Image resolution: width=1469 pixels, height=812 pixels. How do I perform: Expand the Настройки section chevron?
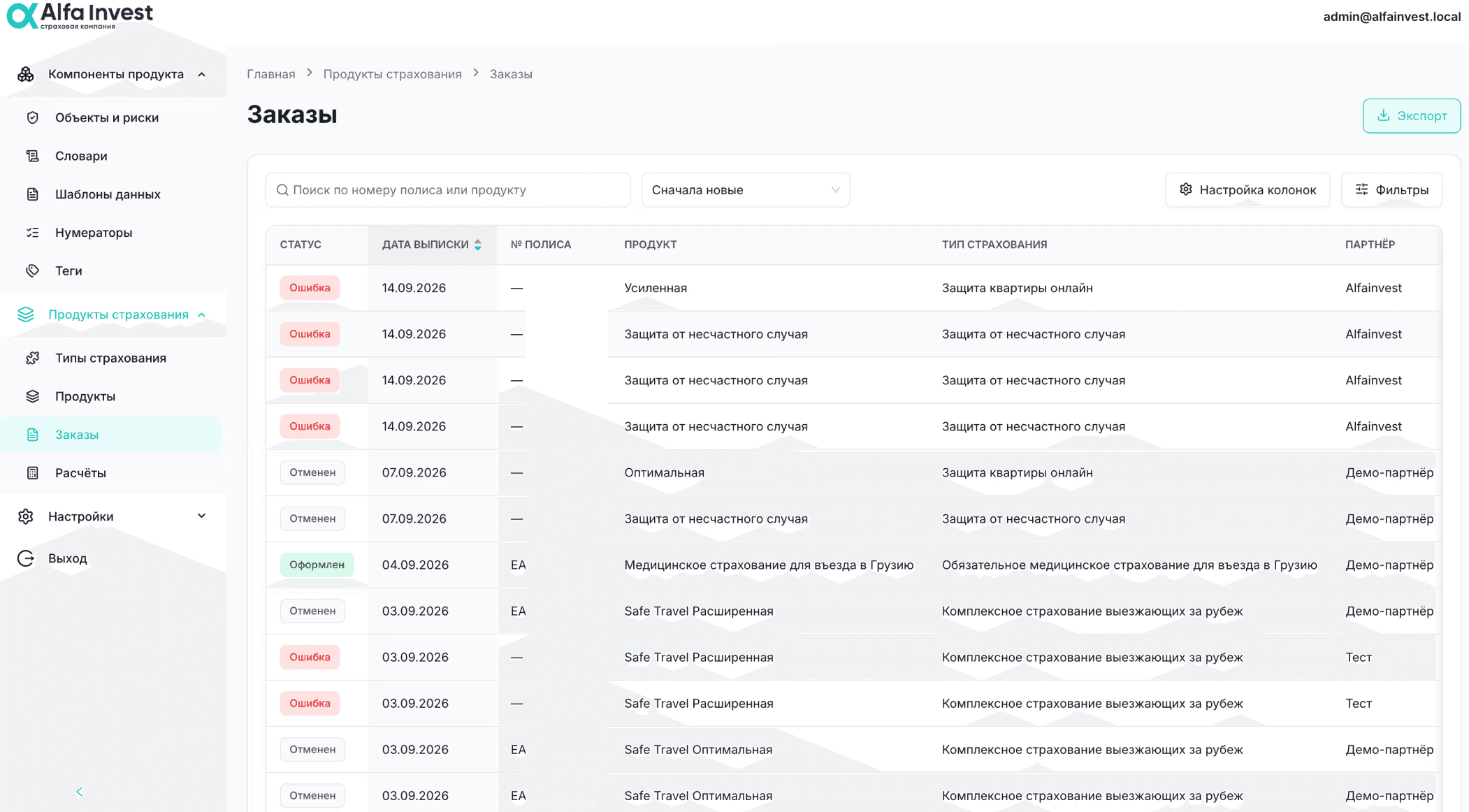(202, 516)
